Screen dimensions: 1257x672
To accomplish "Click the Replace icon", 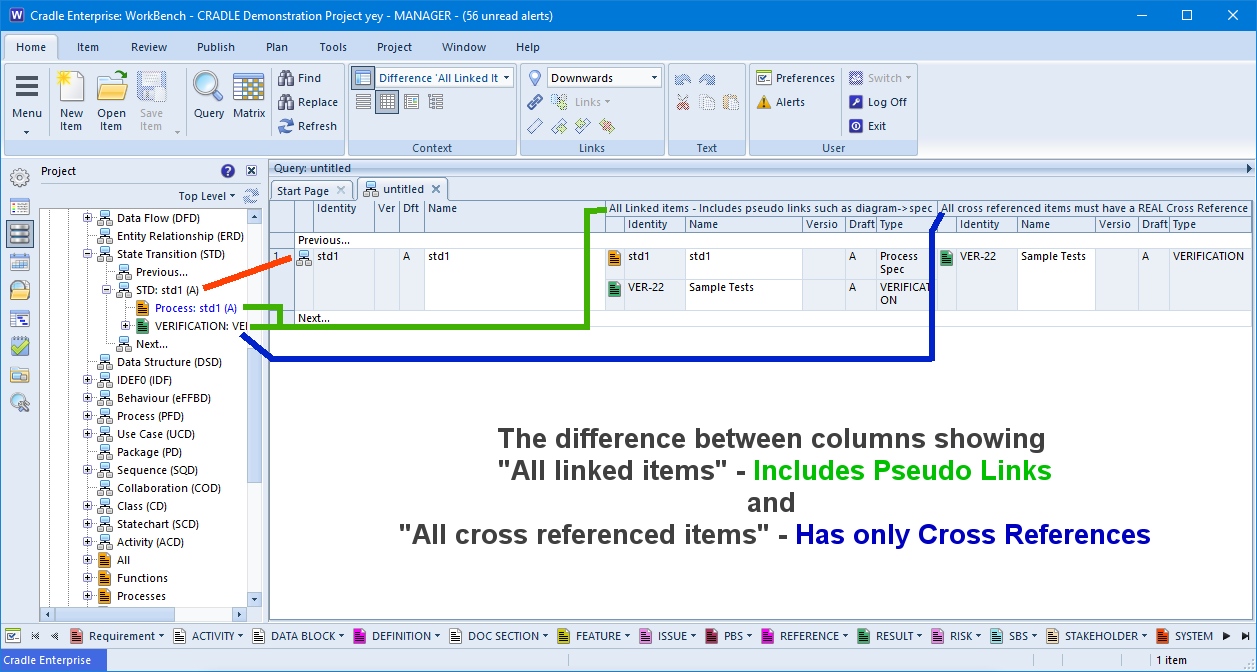I will pos(308,102).
